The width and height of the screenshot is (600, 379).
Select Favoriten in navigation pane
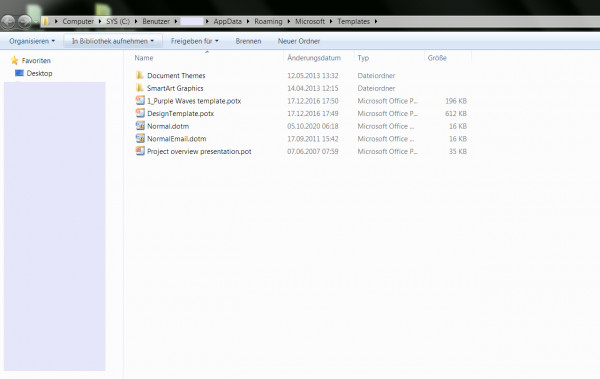(x=36, y=60)
